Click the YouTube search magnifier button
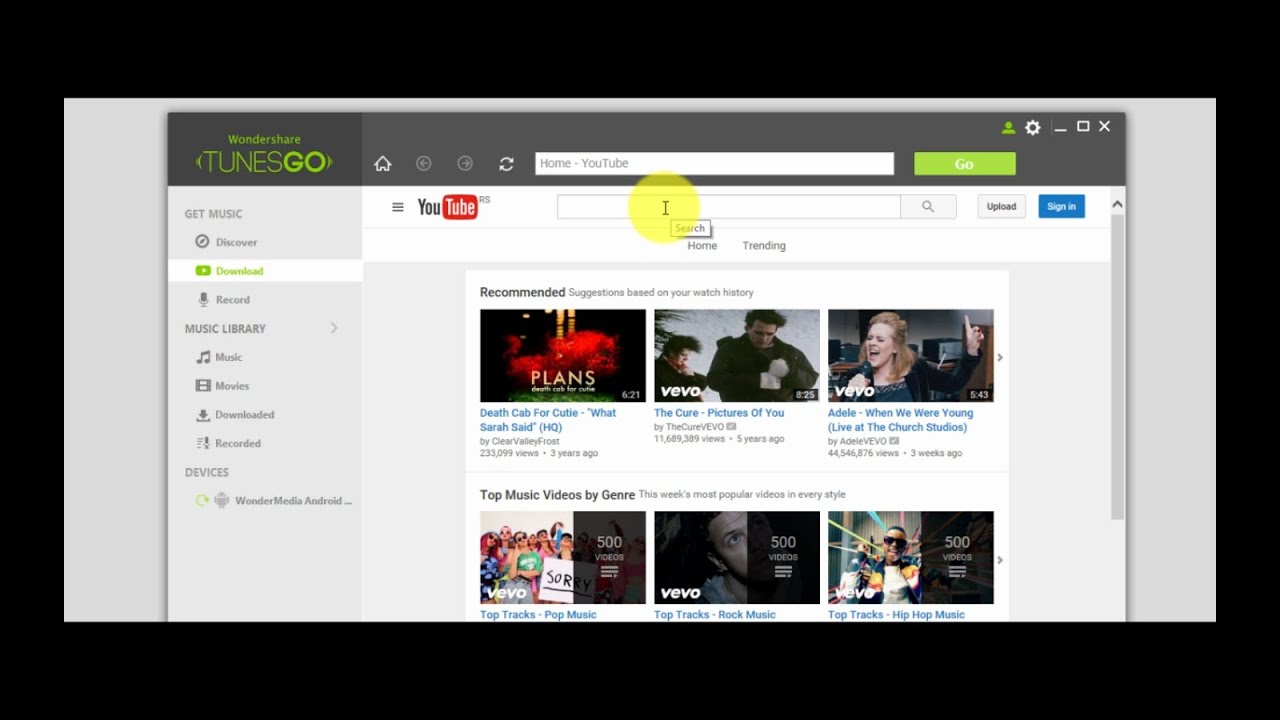 (x=928, y=206)
